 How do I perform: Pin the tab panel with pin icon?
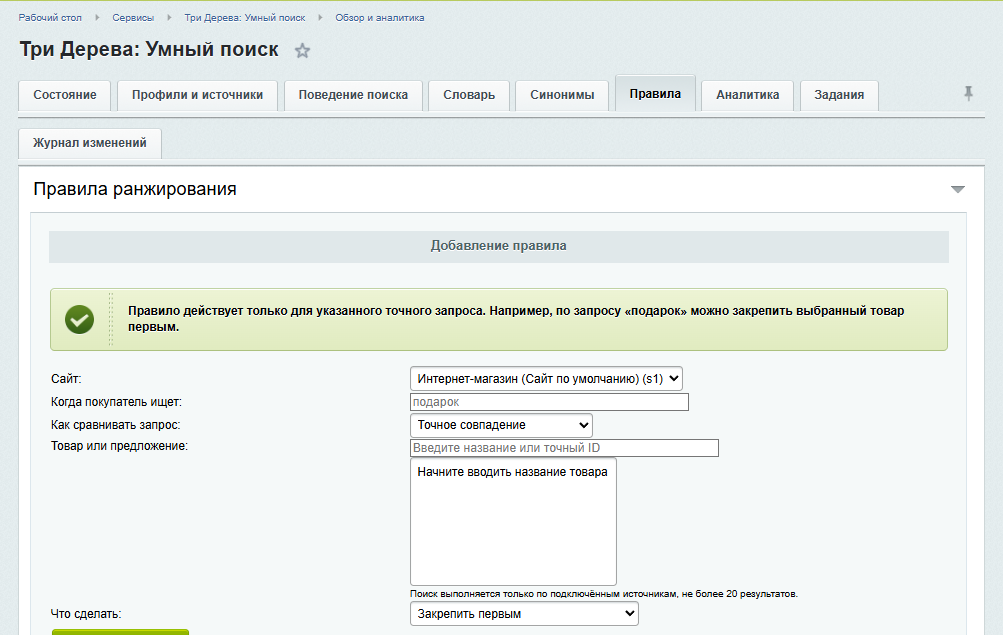click(x=968, y=94)
